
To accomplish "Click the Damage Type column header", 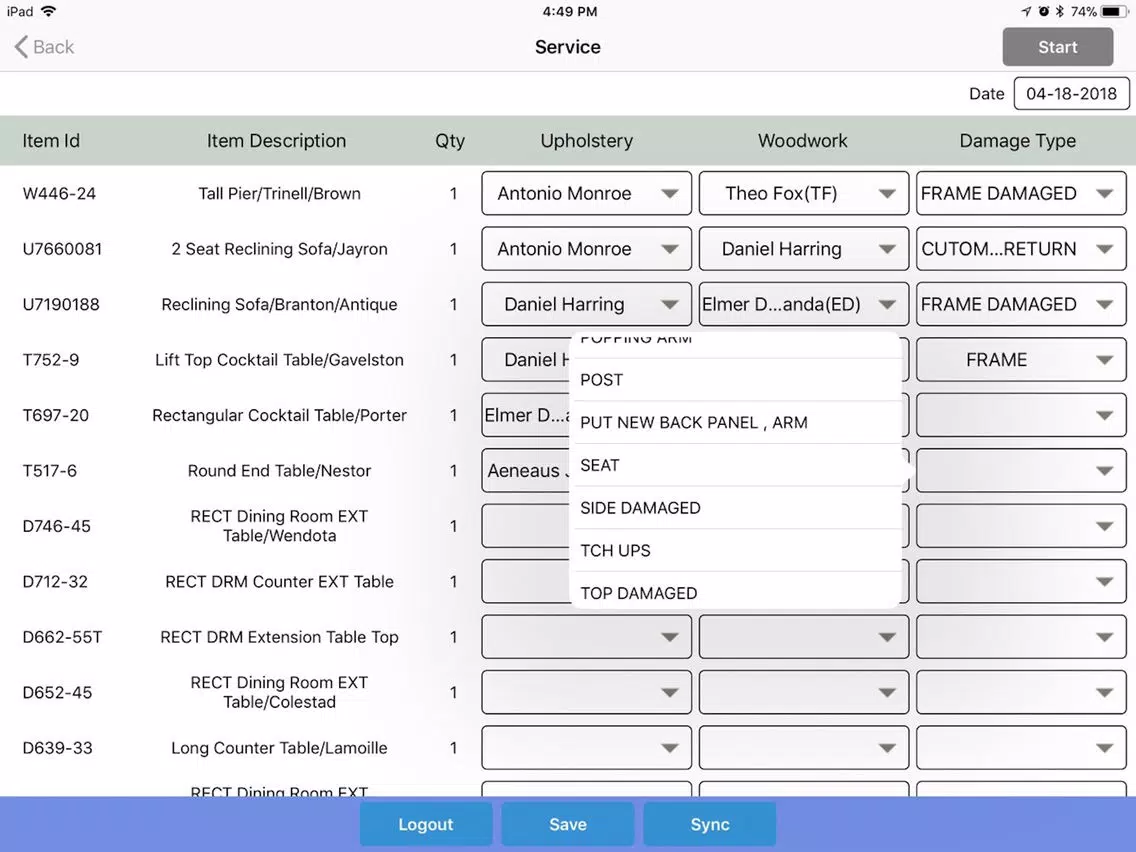I will [1018, 141].
